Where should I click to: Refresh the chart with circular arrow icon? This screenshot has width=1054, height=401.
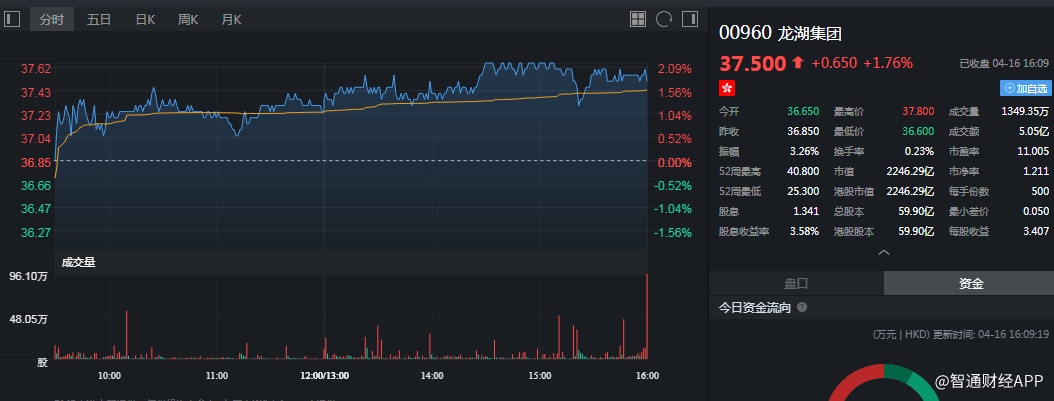coord(664,19)
